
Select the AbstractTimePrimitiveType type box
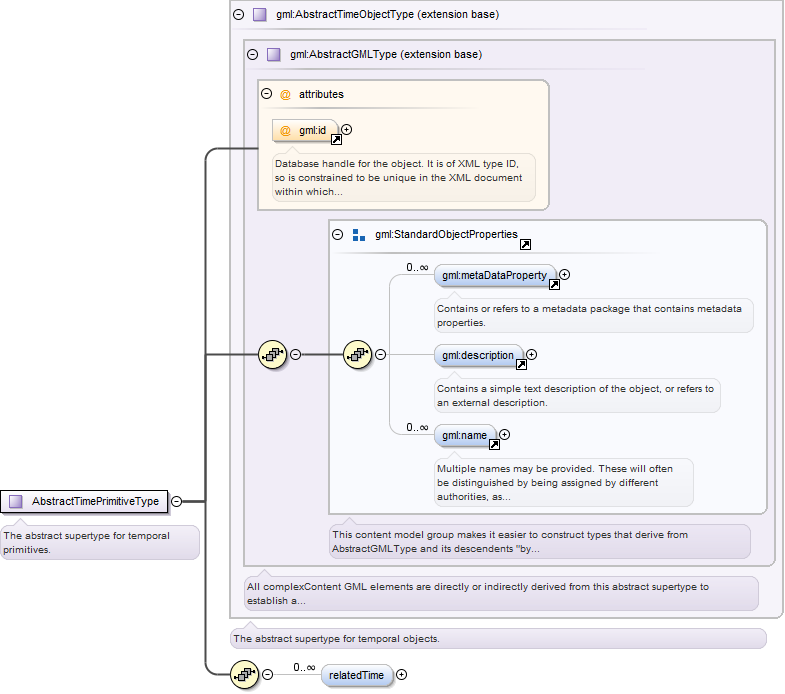(84, 501)
